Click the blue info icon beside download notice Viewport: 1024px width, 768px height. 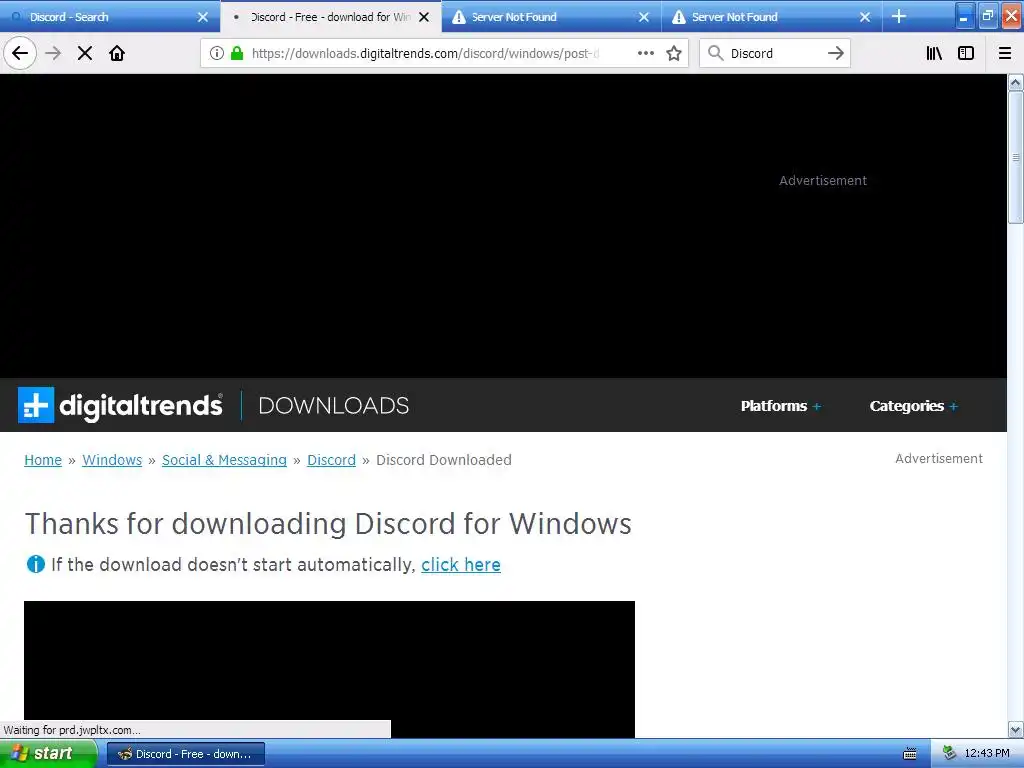pos(35,564)
